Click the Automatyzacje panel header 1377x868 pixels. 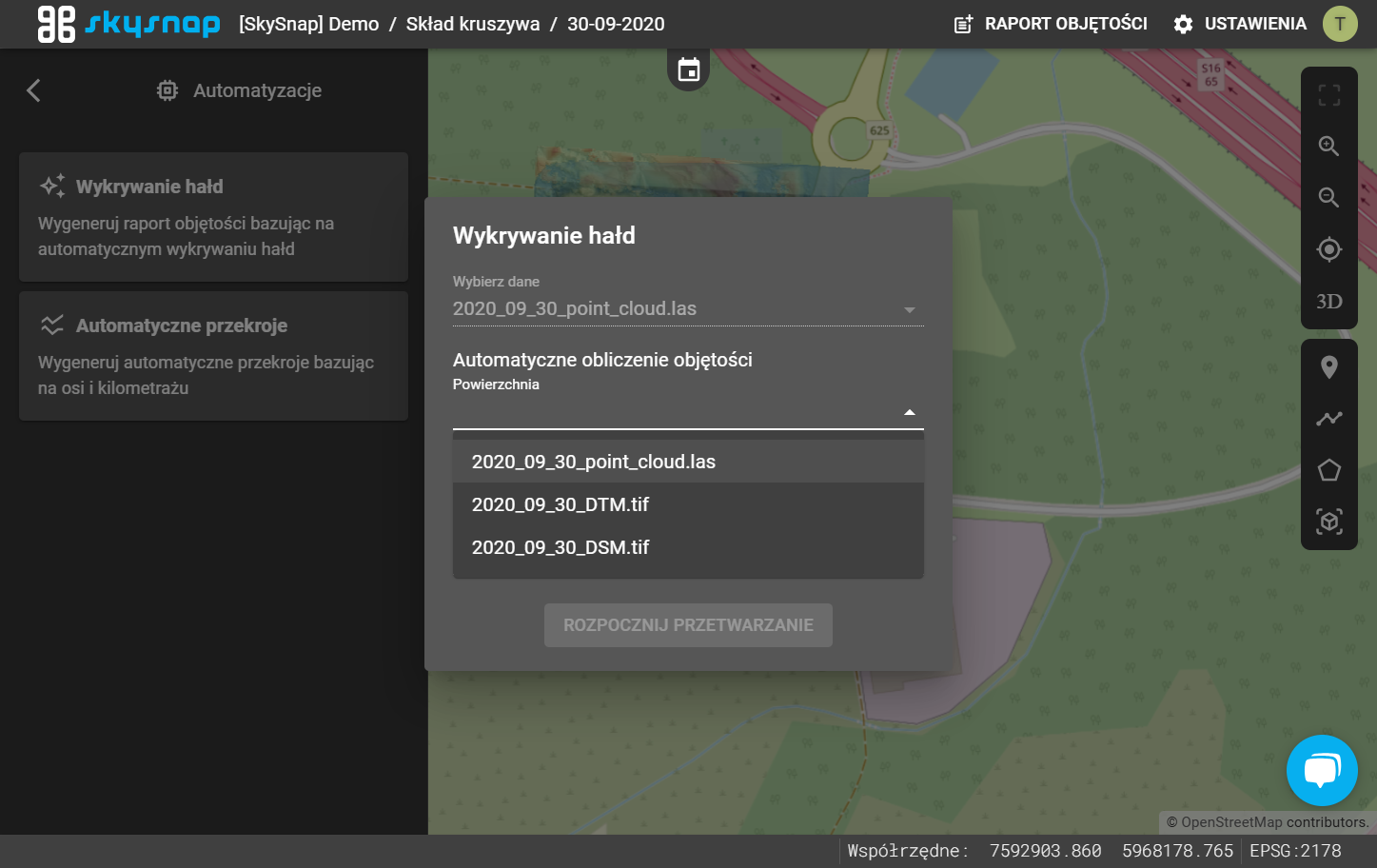[239, 90]
